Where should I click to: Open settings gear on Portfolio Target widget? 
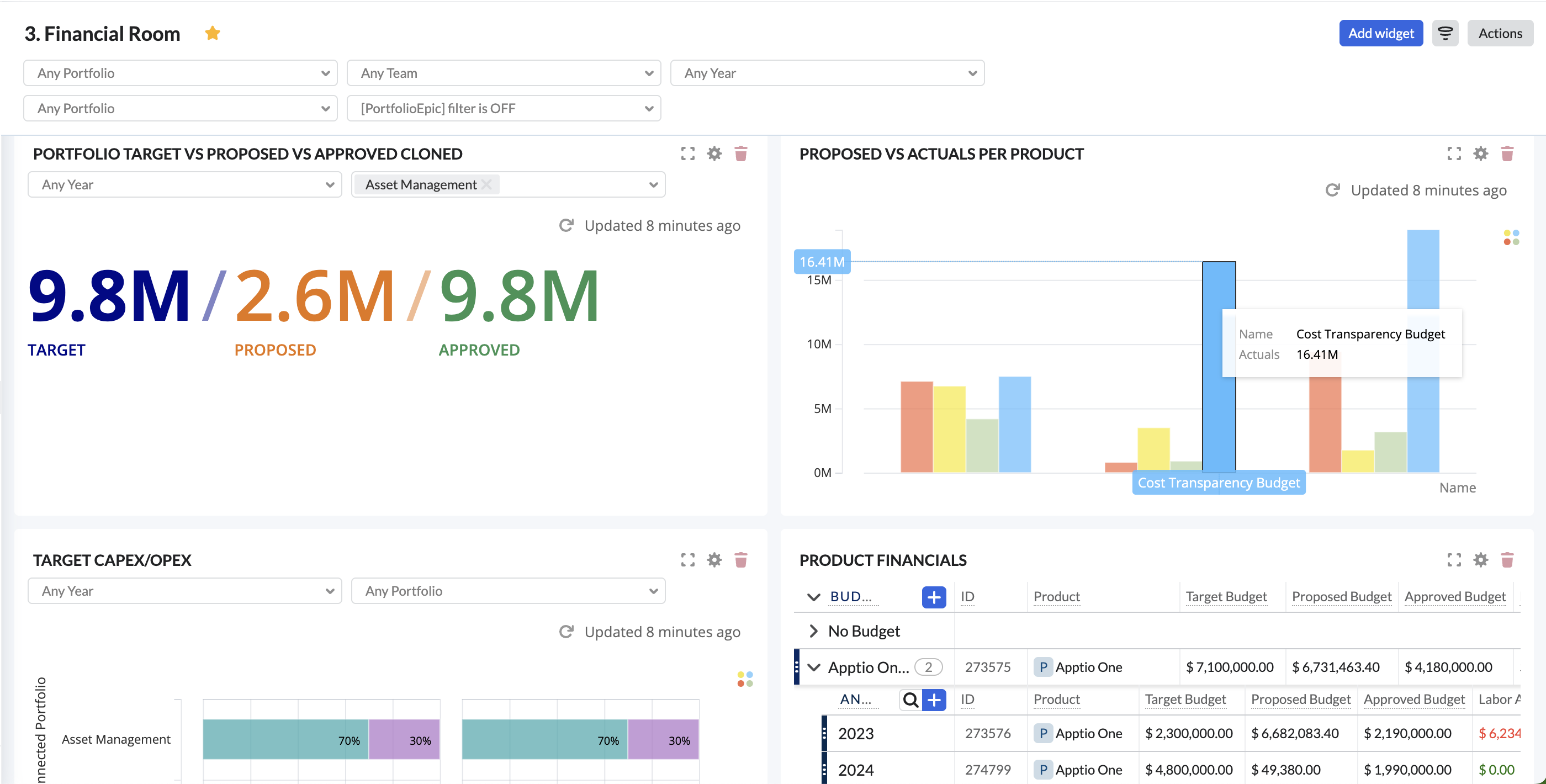(714, 153)
